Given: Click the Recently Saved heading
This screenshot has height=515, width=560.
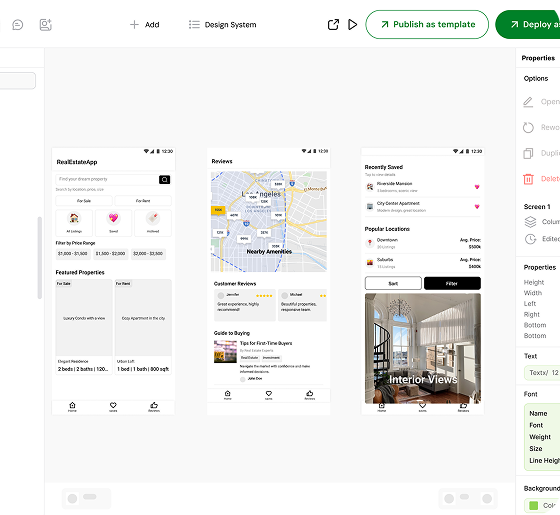Looking at the screenshot, I should coord(384,167).
